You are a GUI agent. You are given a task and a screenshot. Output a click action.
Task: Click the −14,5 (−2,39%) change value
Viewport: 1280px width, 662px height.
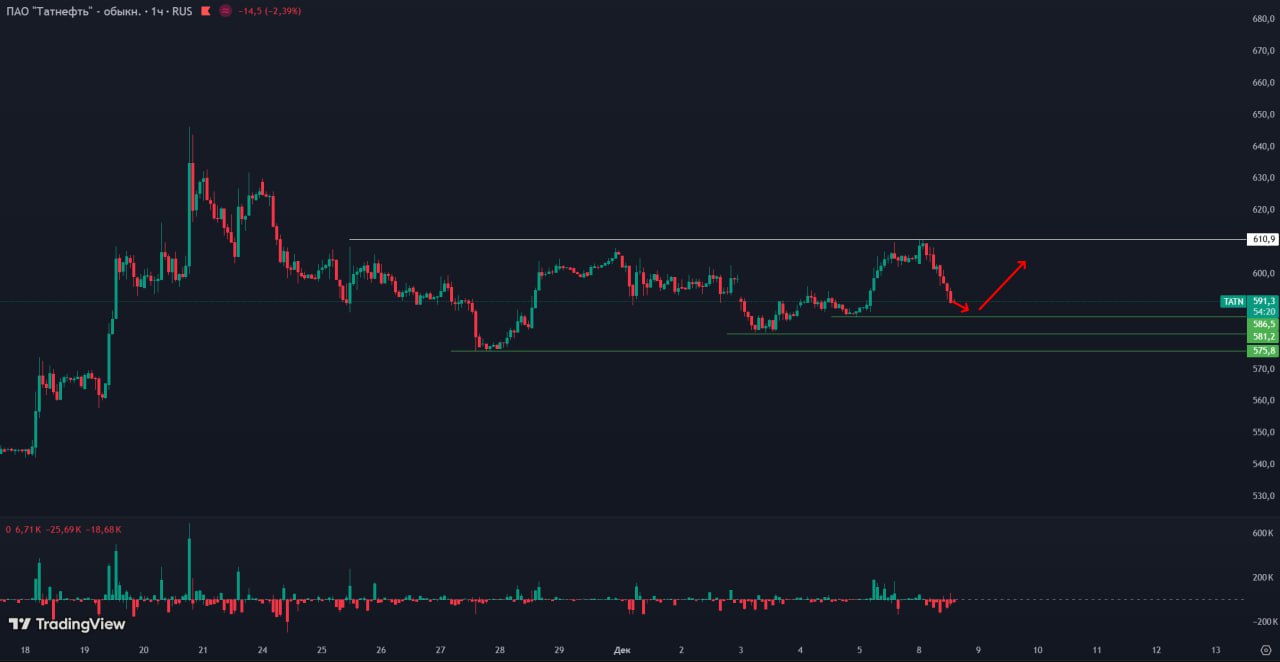tap(270, 11)
